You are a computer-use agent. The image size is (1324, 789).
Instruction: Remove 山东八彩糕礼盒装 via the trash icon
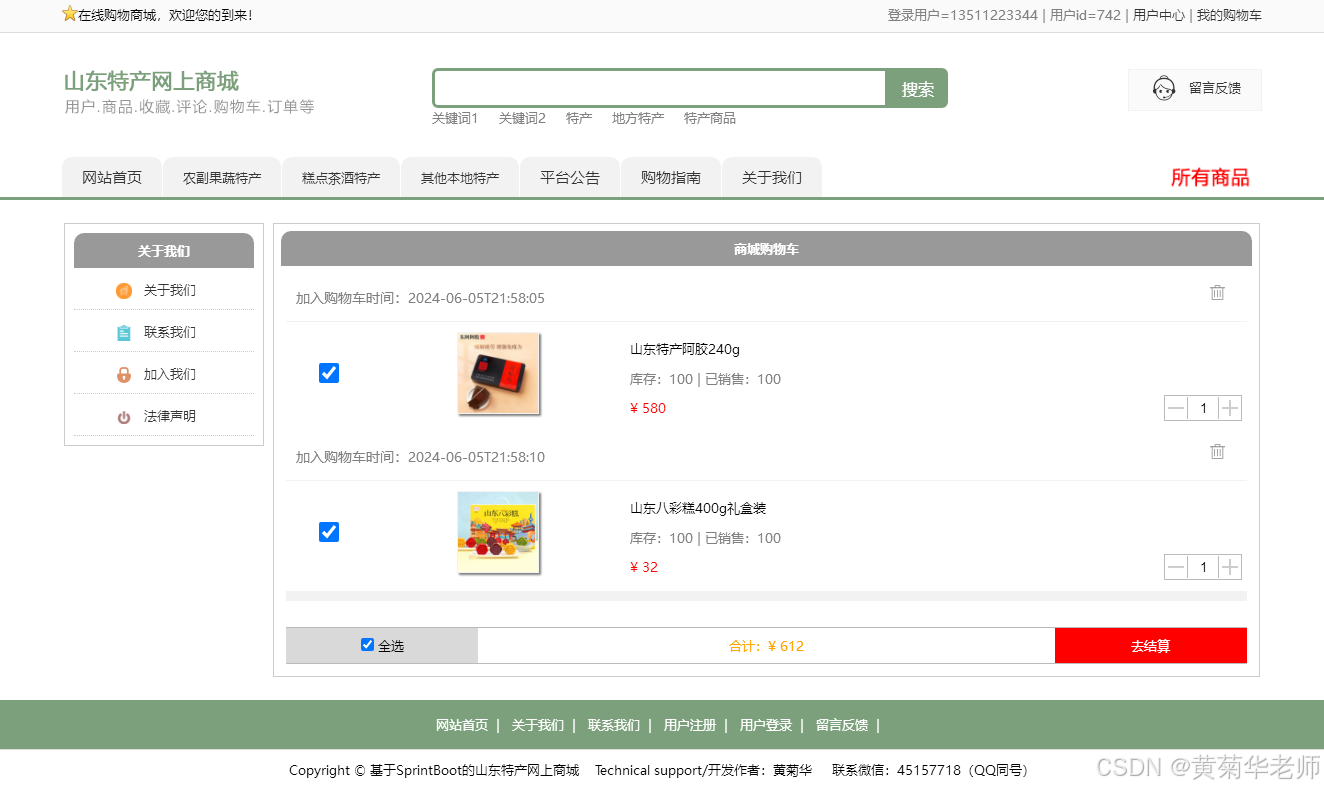coord(1217,451)
